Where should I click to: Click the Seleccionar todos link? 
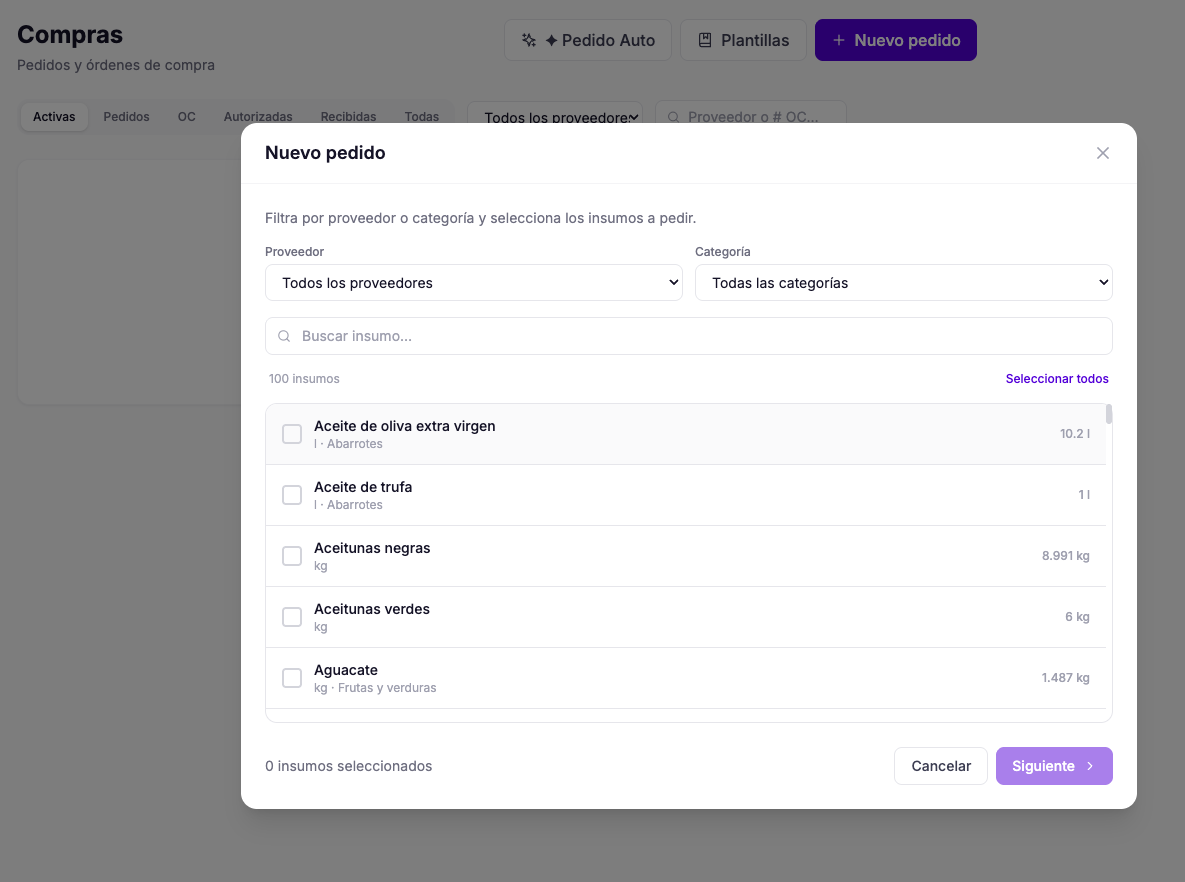[x=1057, y=379]
